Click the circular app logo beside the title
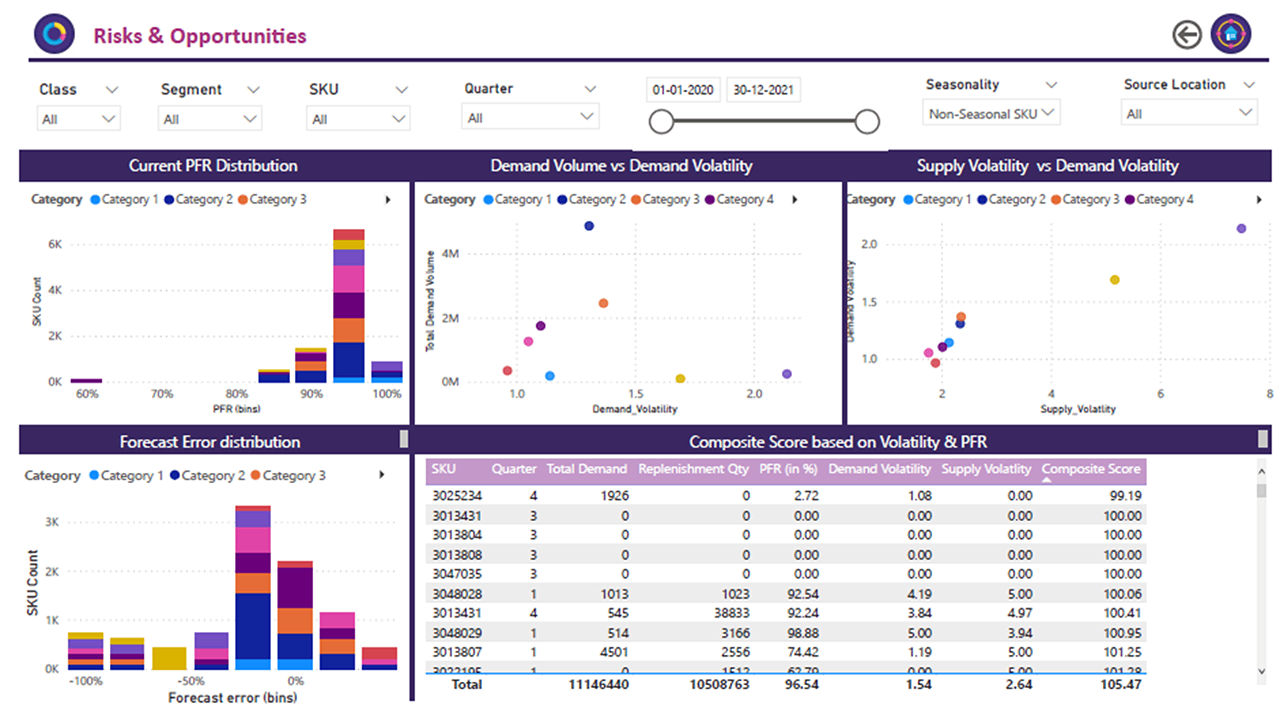This screenshot has height=720, width=1280. (54, 34)
